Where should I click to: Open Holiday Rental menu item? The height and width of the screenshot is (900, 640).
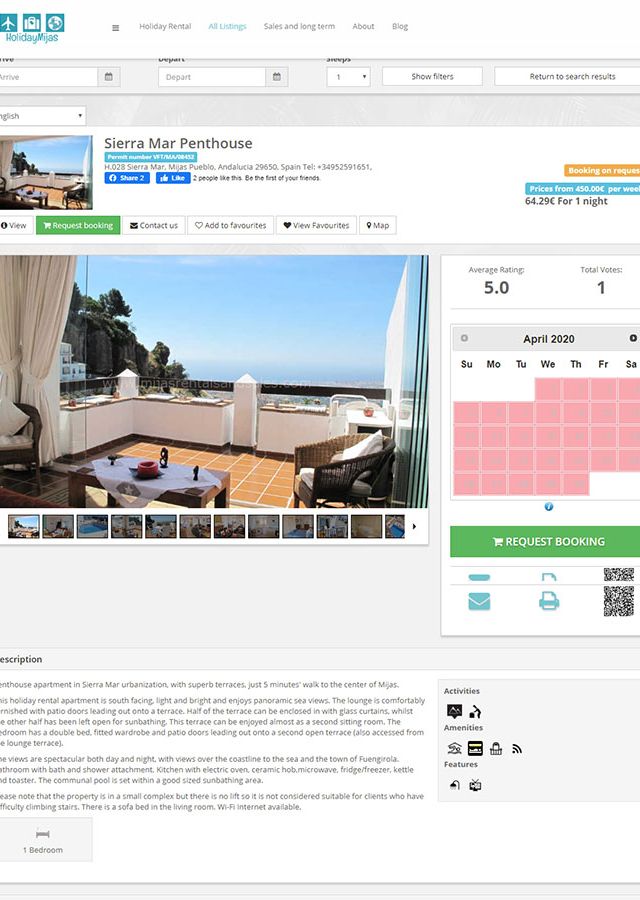(165, 26)
